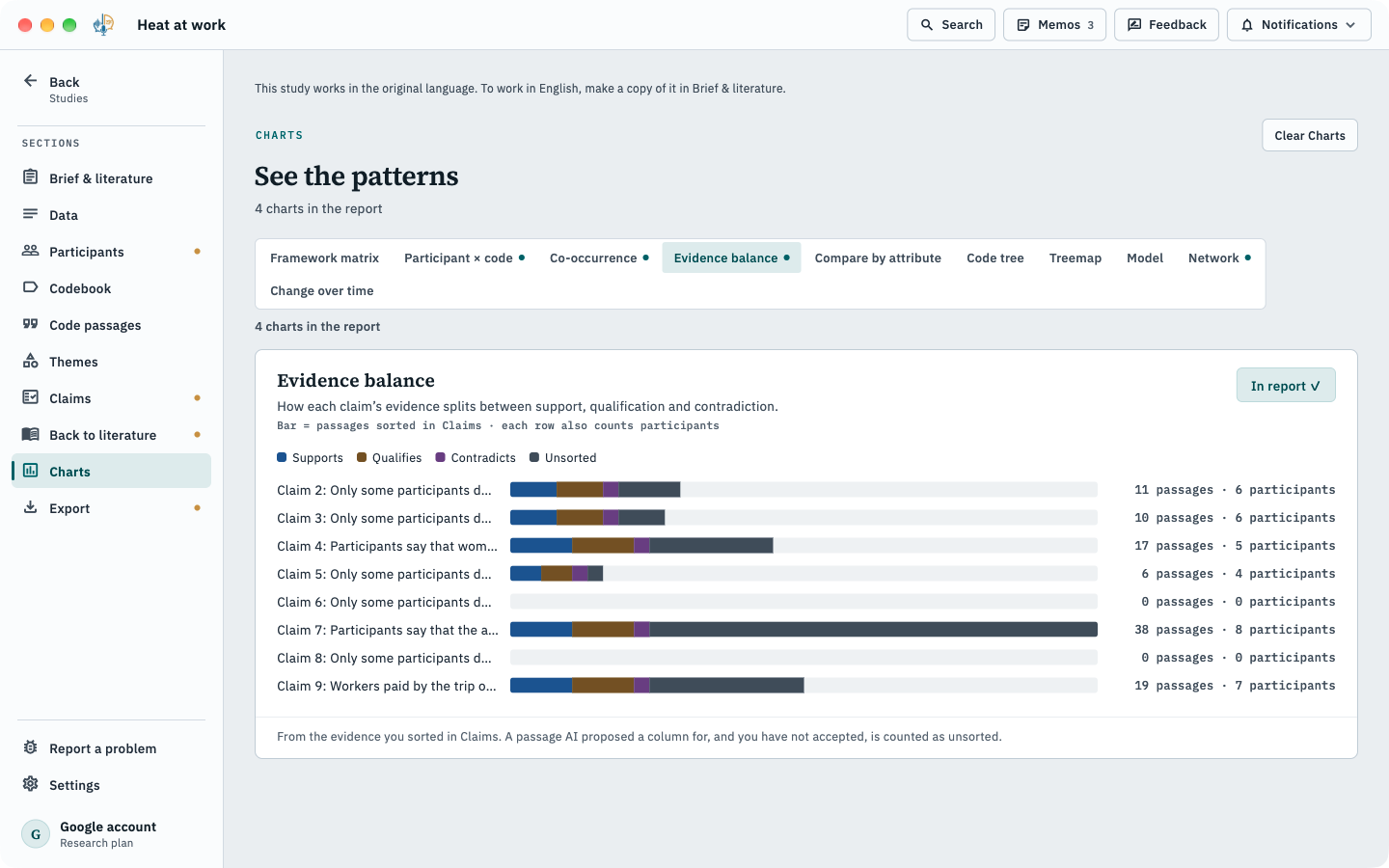Switch to Co-occurrence chart tab

click(x=599, y=258)
